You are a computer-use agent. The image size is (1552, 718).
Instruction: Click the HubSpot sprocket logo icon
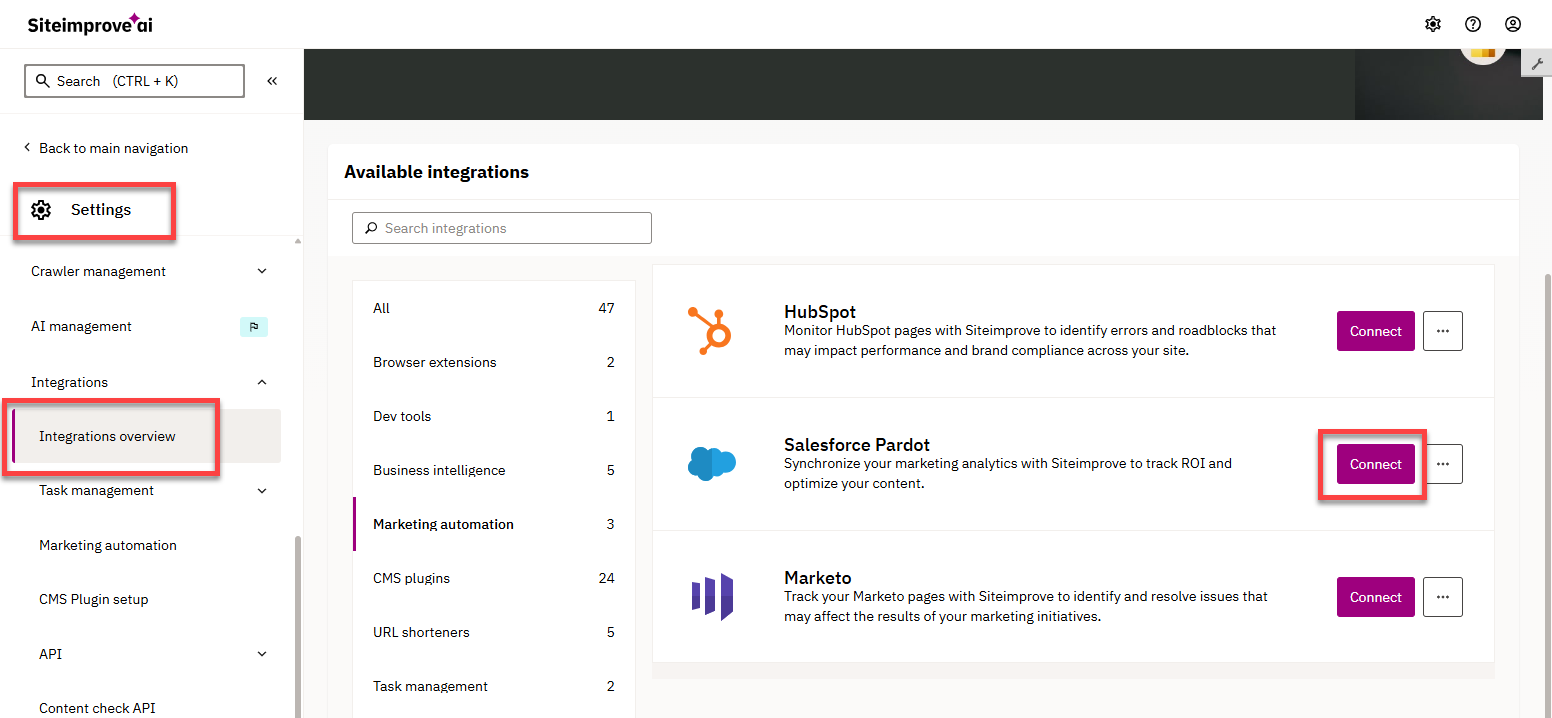pos(711,327)
